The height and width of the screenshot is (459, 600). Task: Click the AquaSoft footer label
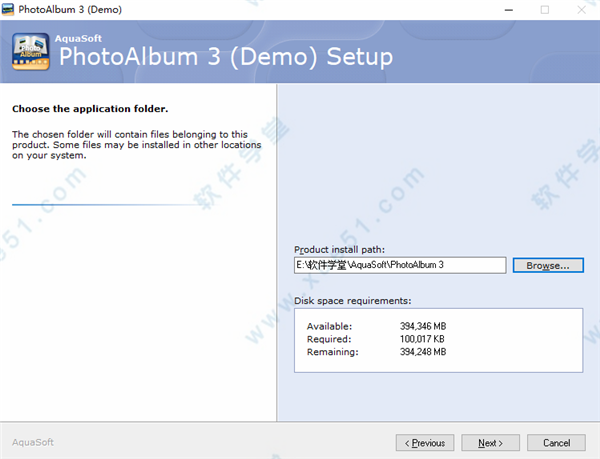(33, 443)
